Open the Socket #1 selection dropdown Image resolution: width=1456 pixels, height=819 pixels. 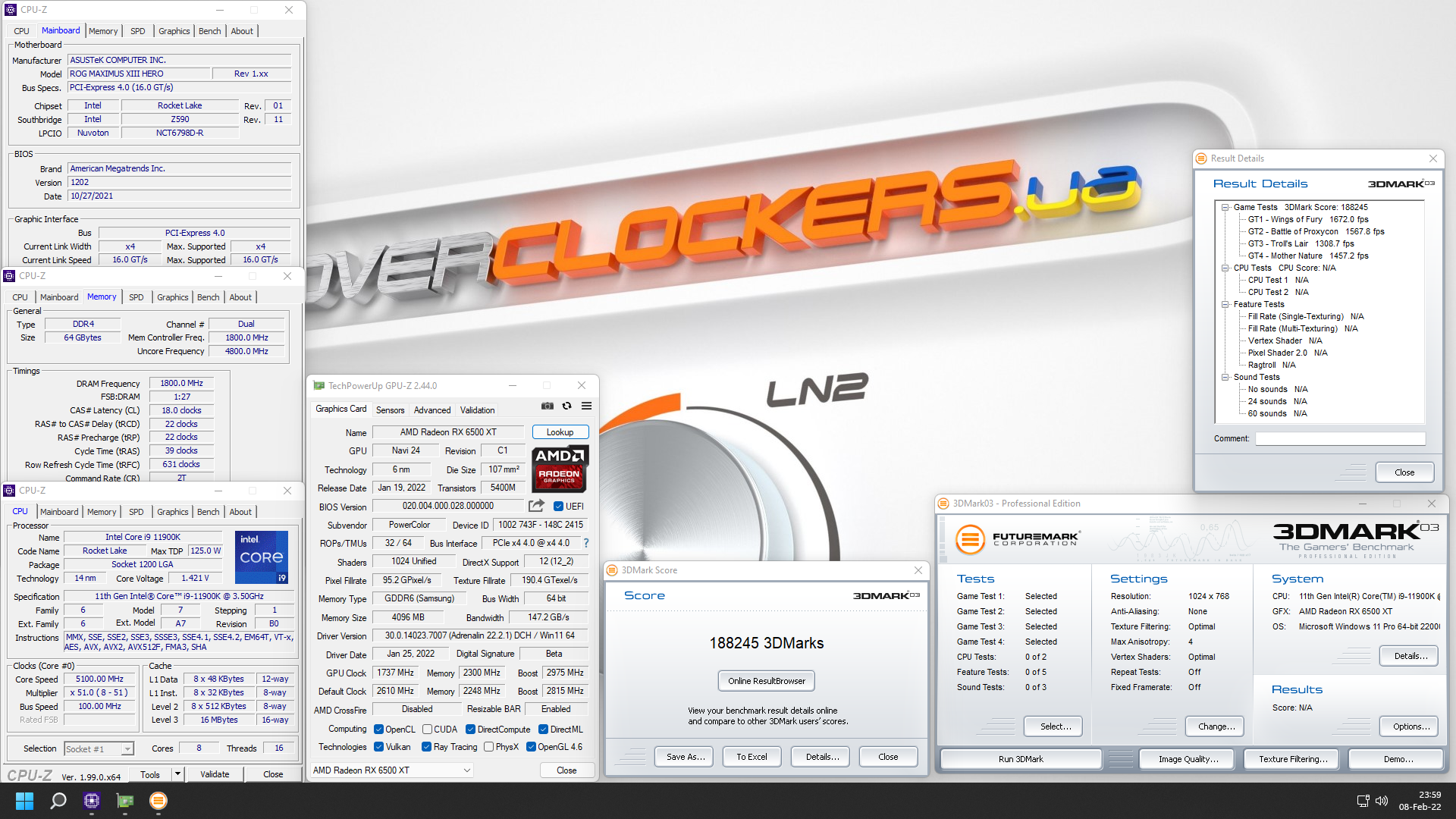(x=99, y=749)
